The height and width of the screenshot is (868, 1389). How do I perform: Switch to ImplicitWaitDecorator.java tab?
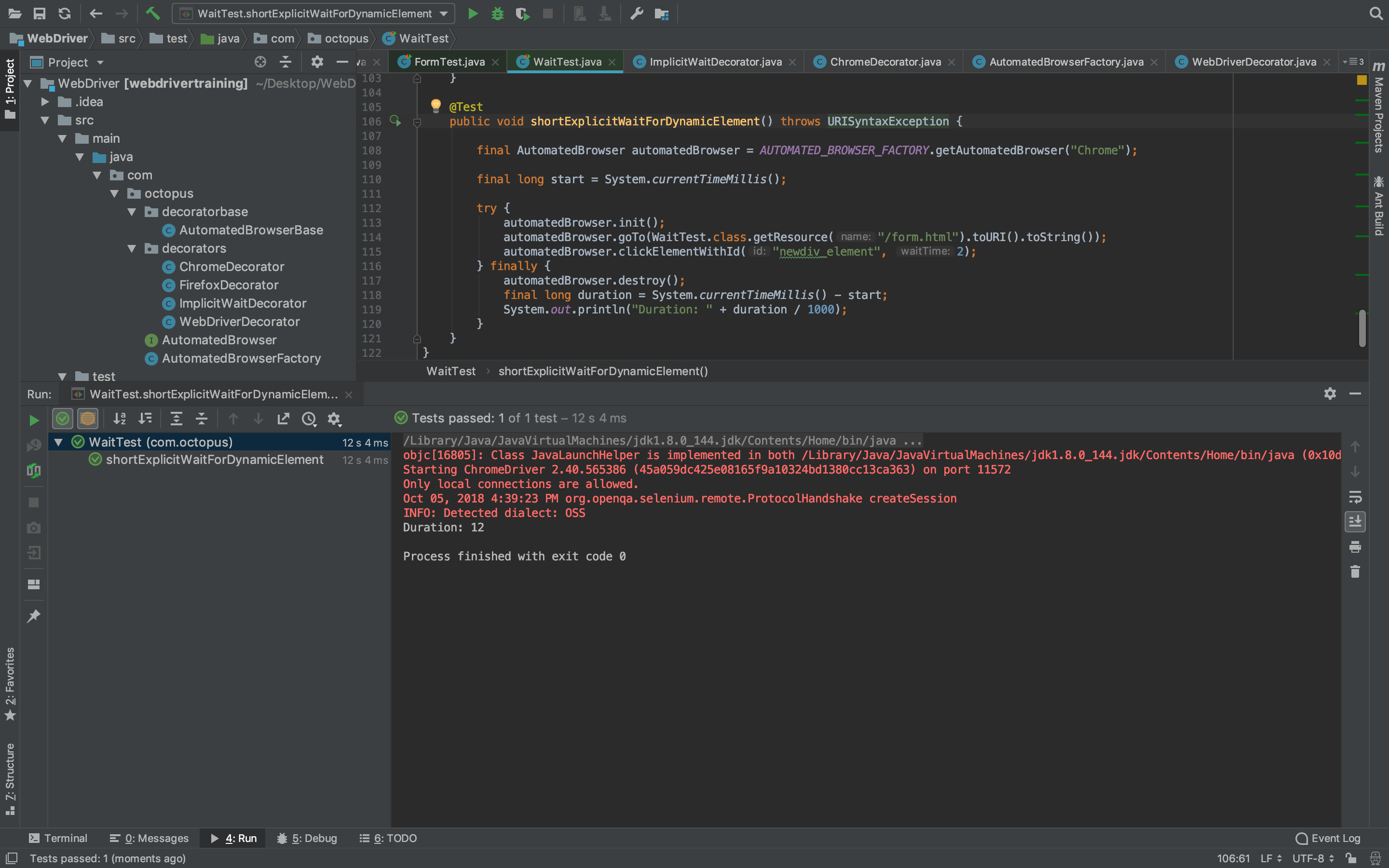[715, 62]
